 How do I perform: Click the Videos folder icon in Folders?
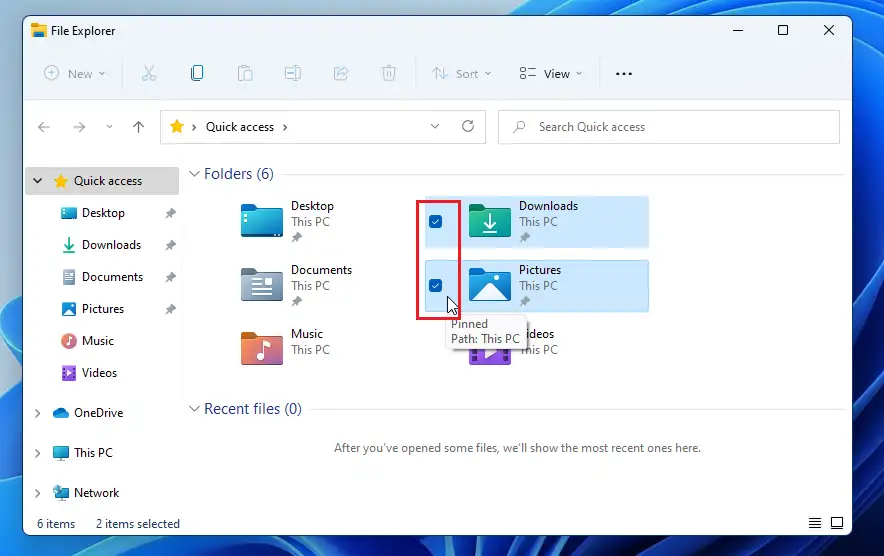[490, 356]
